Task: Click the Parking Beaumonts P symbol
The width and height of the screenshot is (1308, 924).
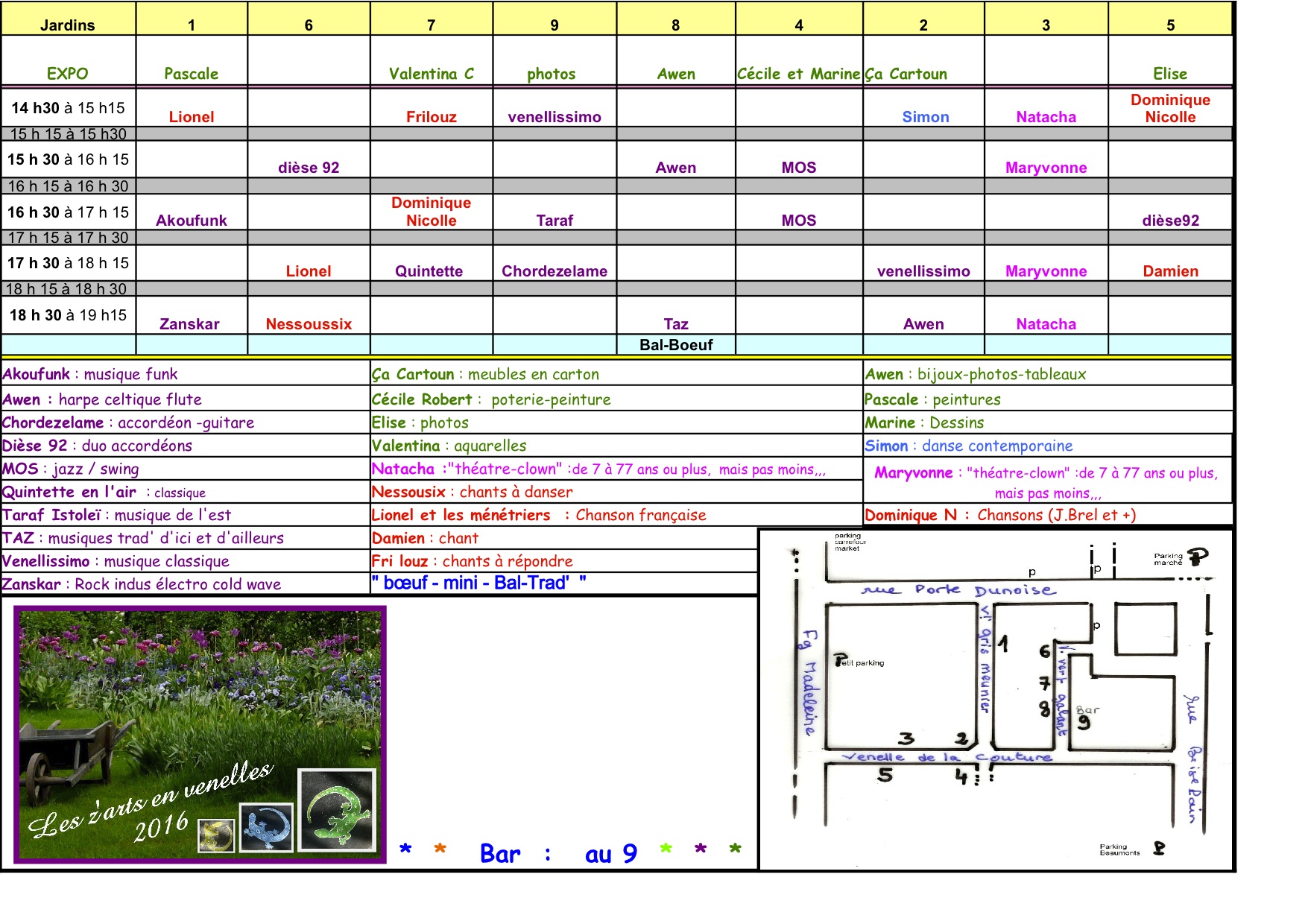Action: 1159,848
